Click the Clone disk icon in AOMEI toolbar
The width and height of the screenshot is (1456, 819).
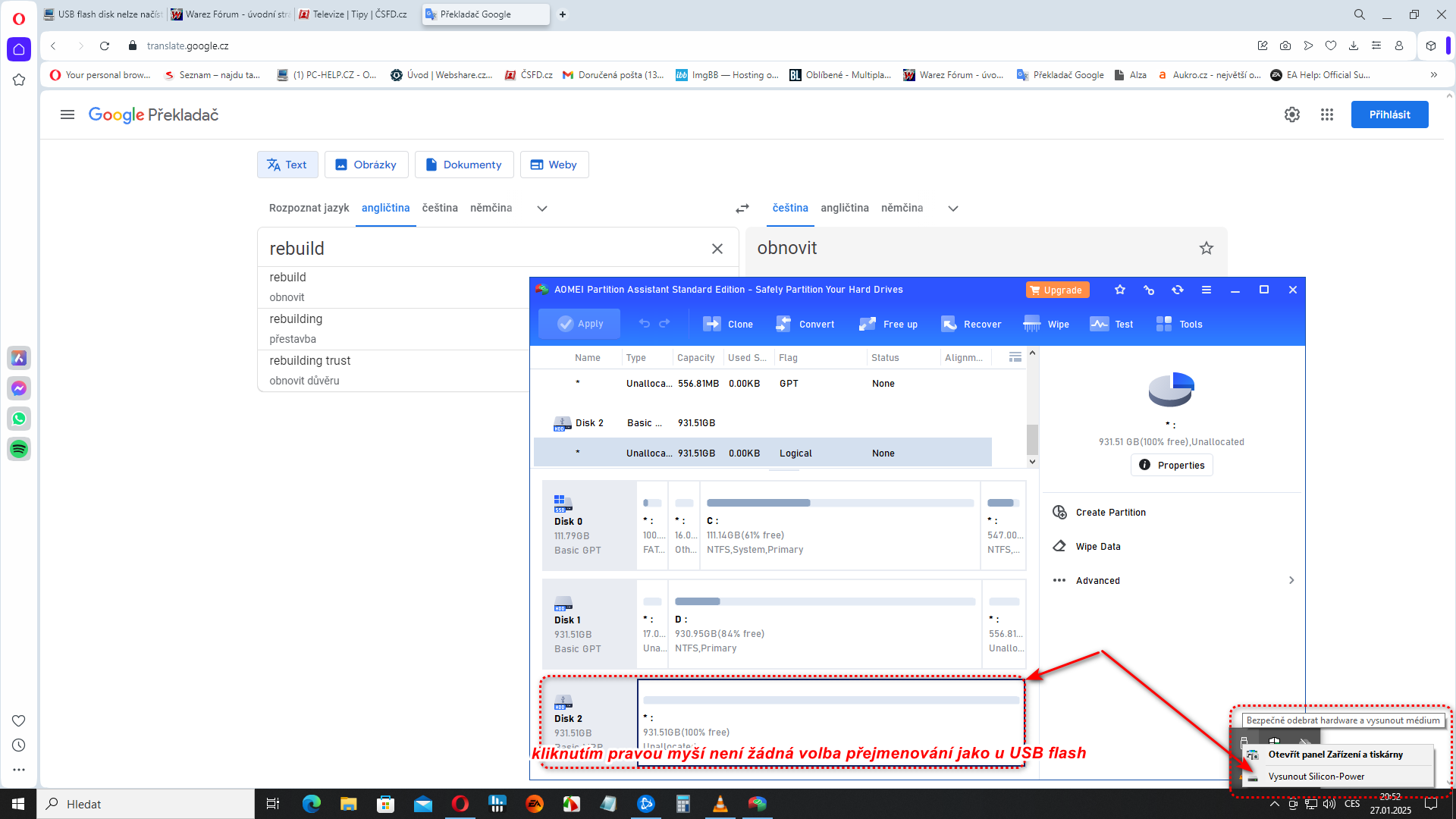point(712,324)
